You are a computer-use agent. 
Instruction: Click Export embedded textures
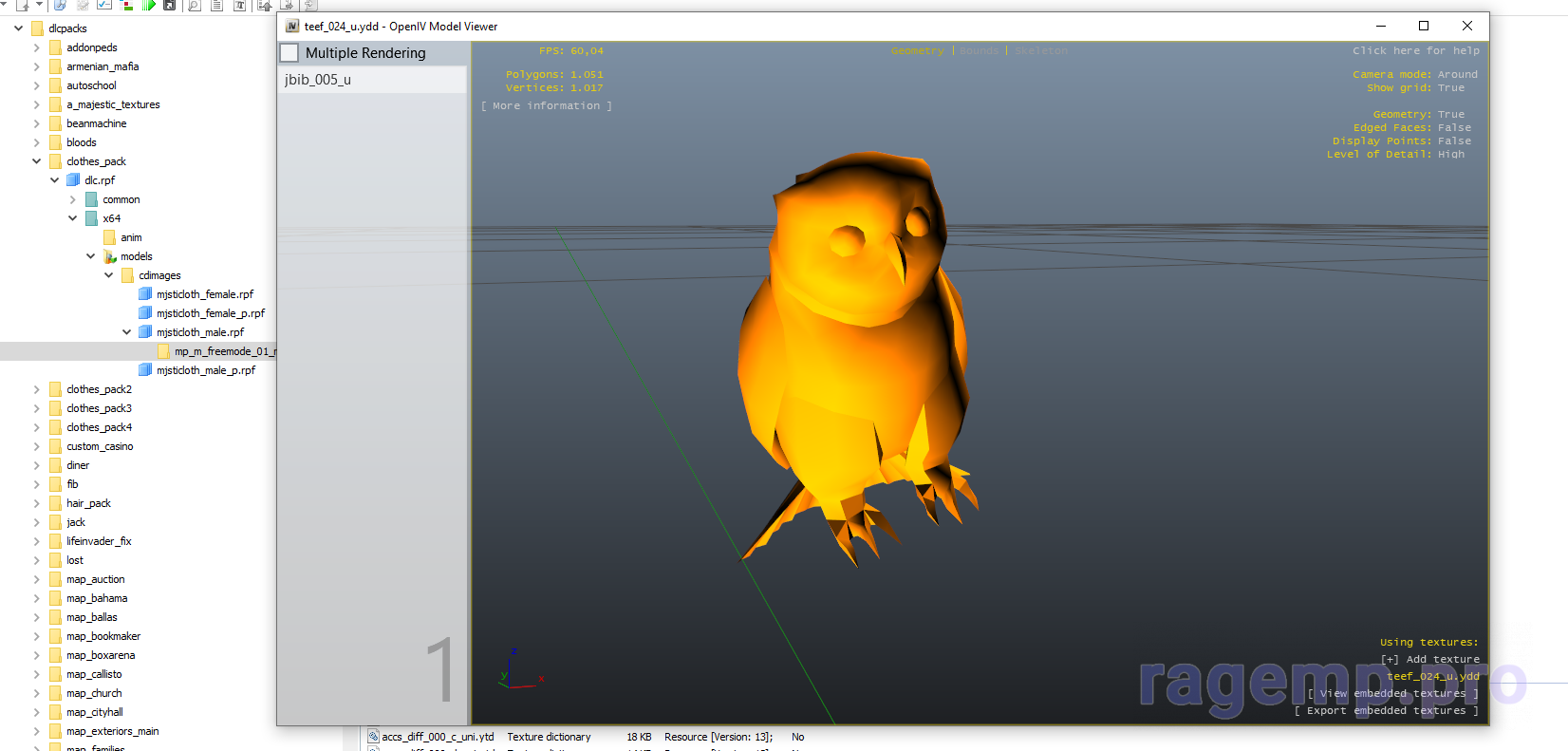click(x=1386, y=711)
